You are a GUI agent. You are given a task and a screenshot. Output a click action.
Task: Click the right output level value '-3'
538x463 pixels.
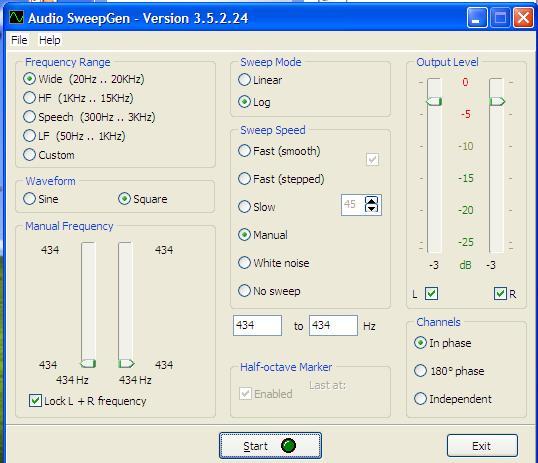pyautogui.click(x=491, y=265)
